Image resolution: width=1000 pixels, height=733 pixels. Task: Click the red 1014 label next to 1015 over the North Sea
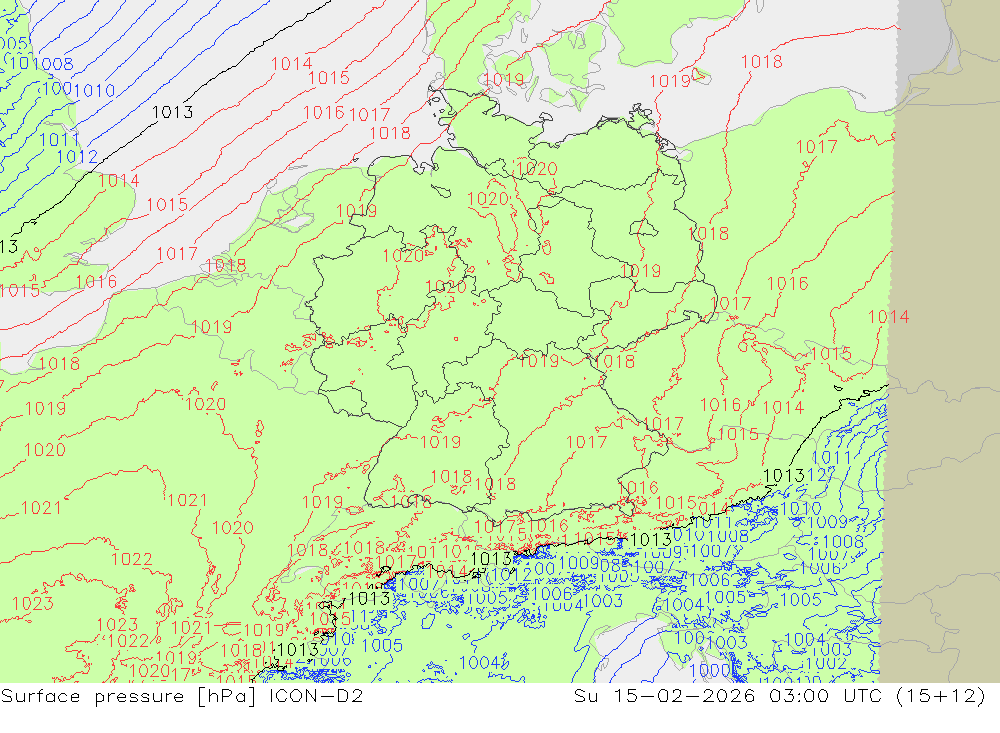[x=291, y=64]
